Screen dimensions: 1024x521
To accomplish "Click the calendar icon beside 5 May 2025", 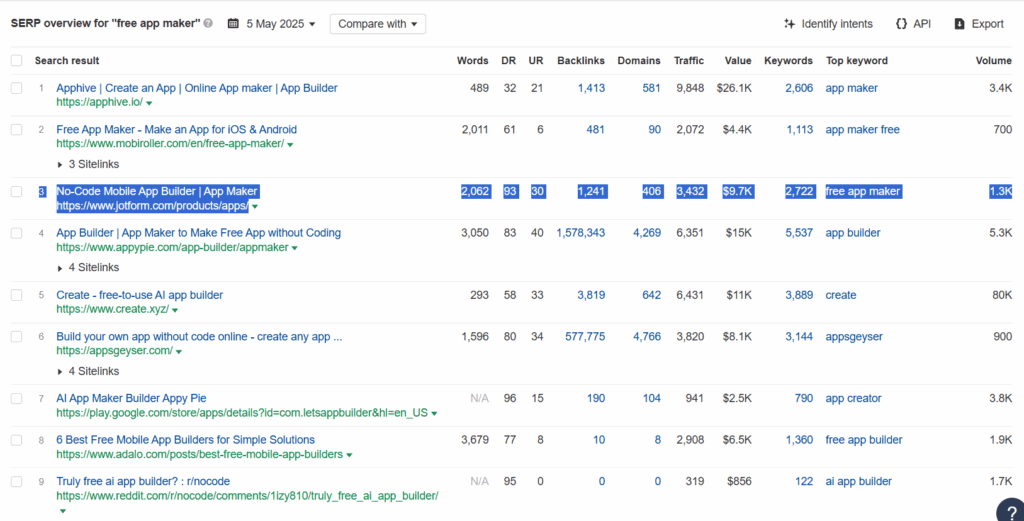I will 233,24.
